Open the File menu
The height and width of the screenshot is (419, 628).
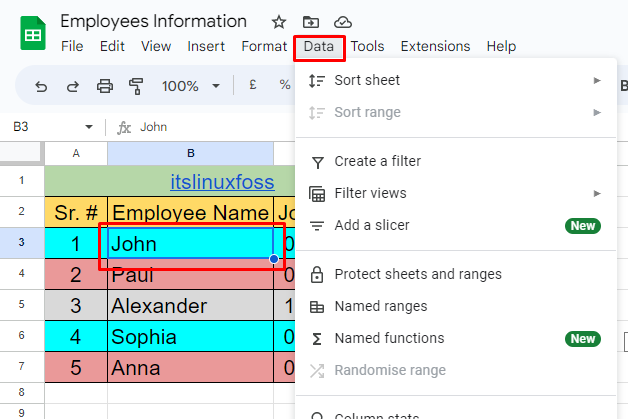[x=72, y=46]
